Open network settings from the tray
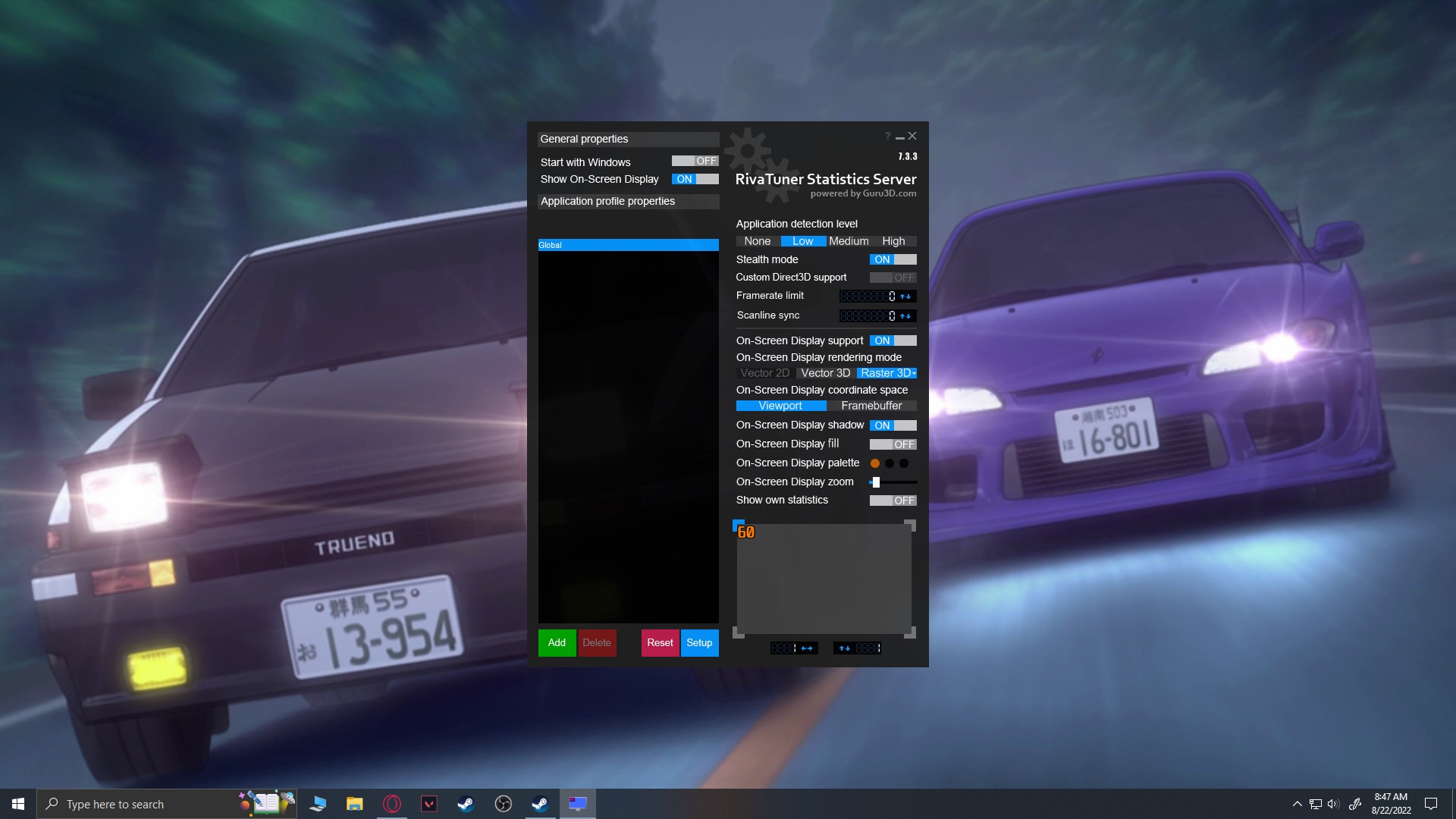The image size is (1456, 819). point(1316,804)
